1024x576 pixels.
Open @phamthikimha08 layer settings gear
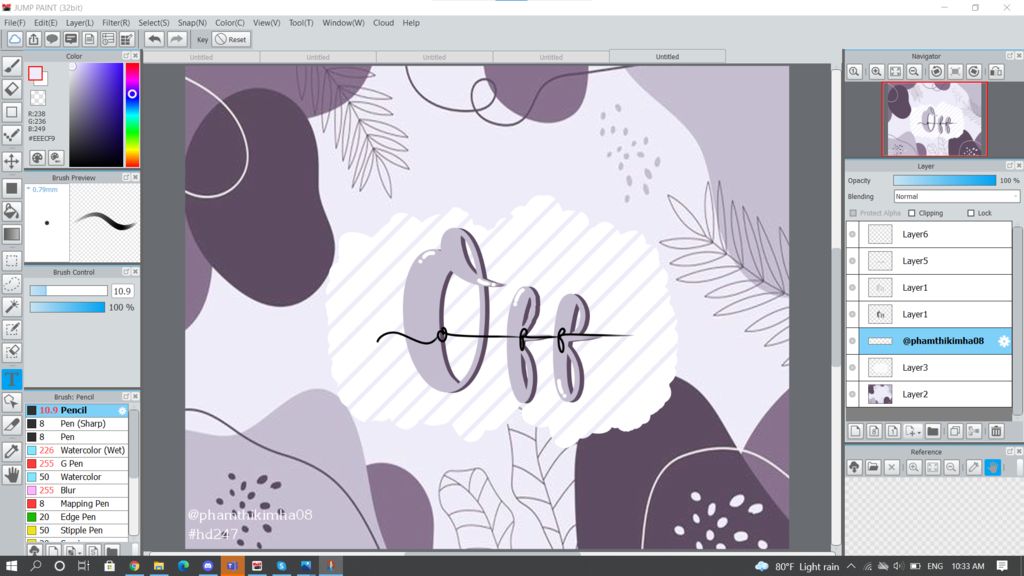pos(1004,341)
